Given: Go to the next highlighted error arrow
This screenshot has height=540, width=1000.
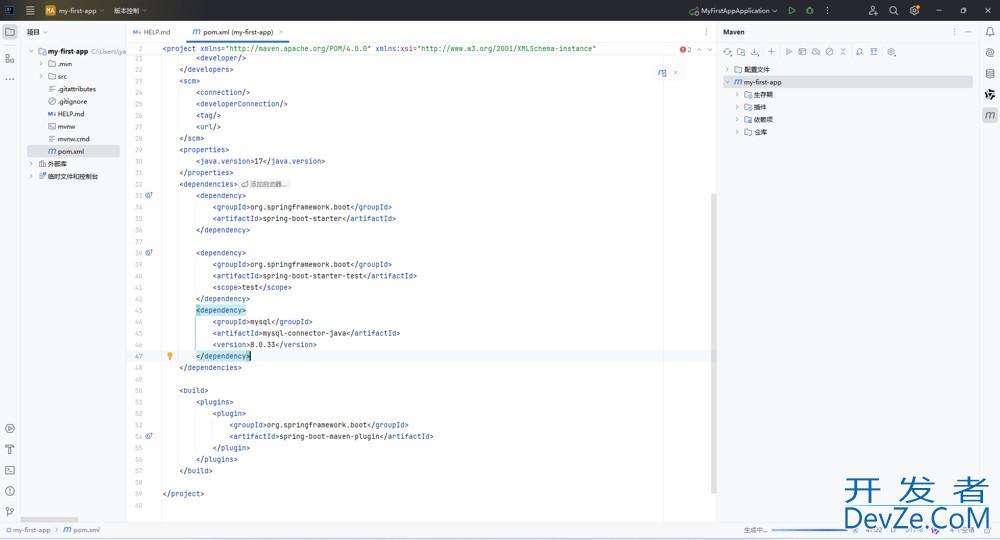Looking at the screenshot, I should (x=710, y=49).
